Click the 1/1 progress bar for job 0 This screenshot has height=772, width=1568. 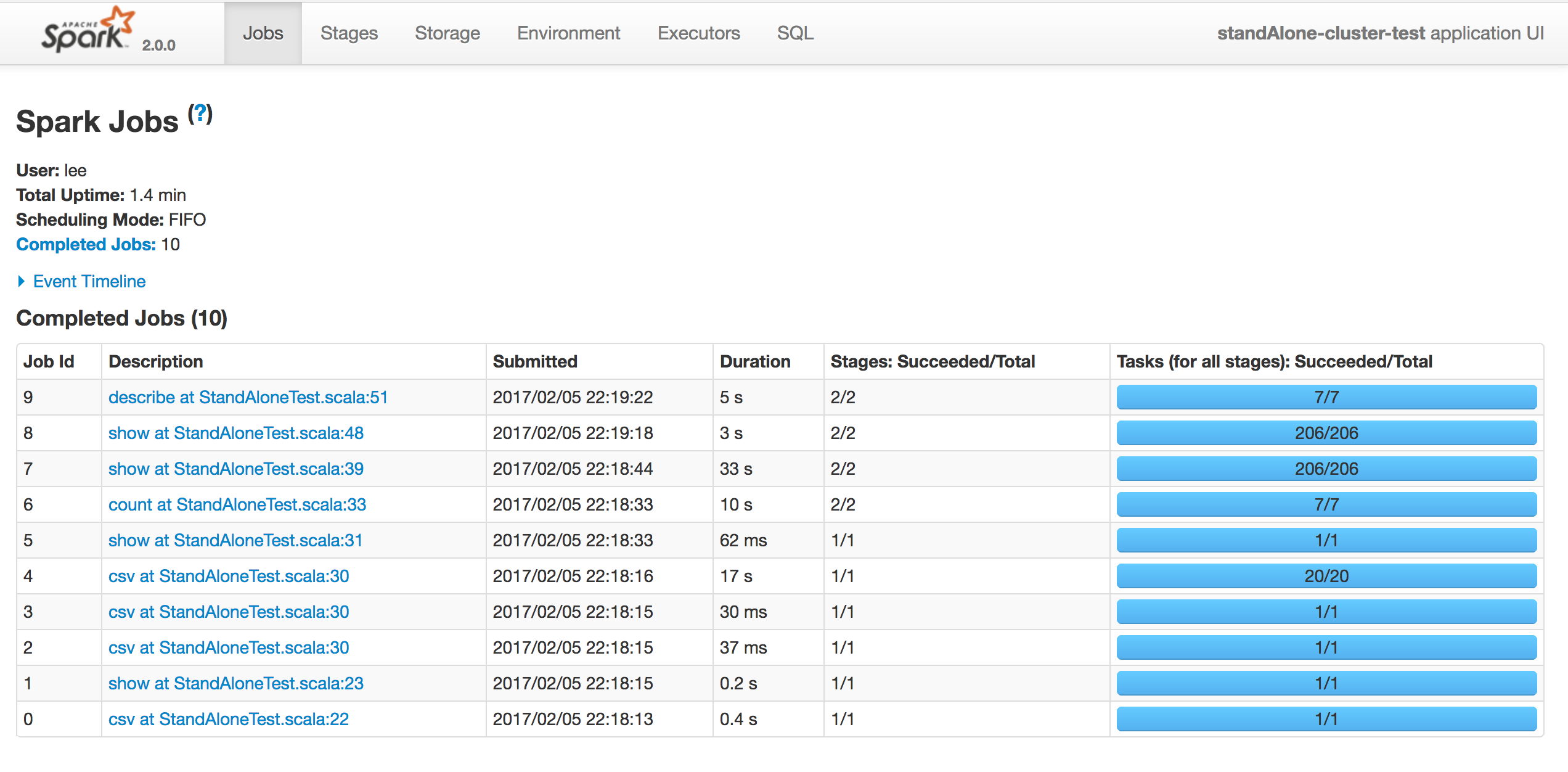point(1326,719)
